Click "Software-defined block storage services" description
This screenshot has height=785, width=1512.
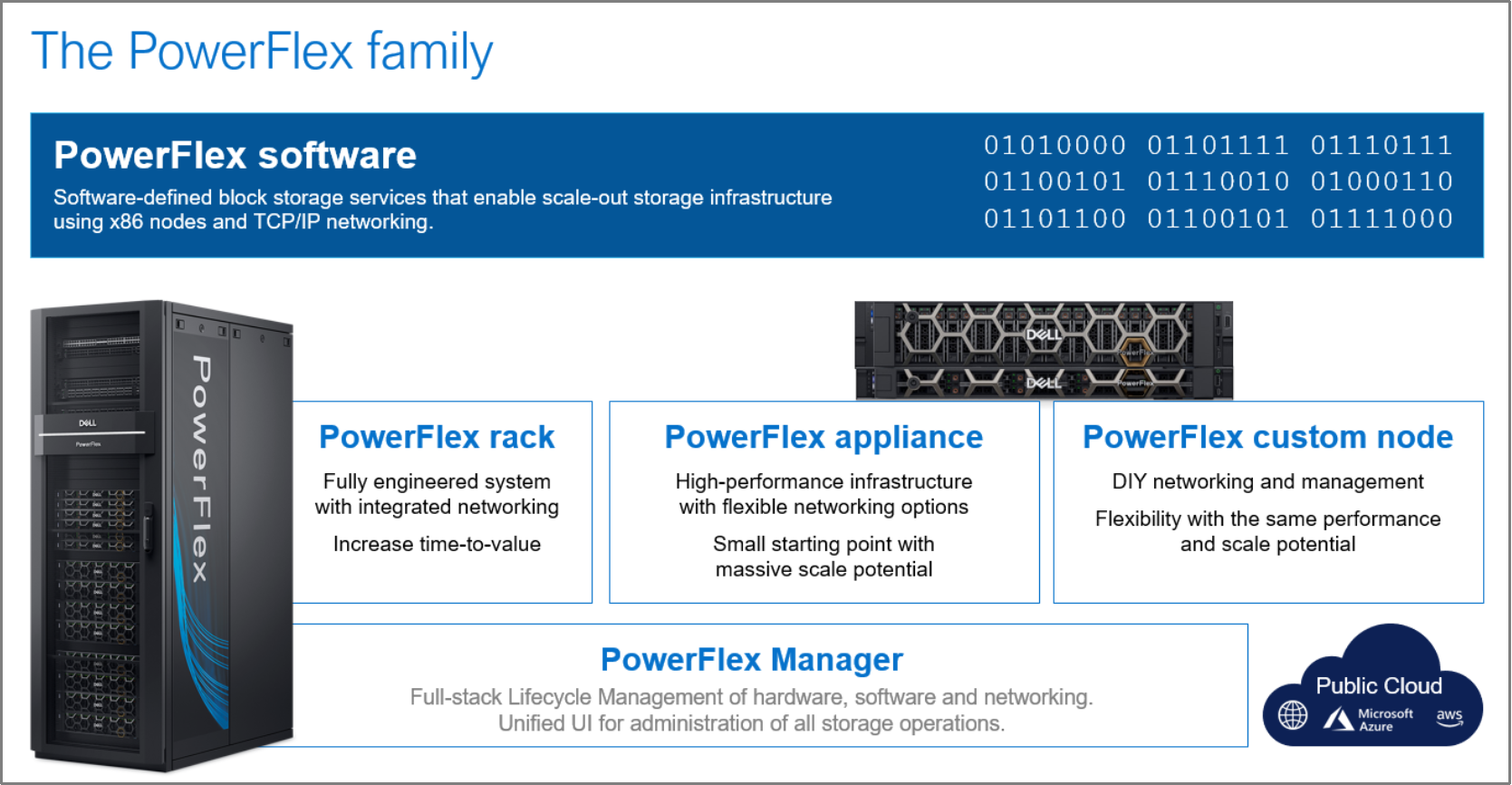442,209
